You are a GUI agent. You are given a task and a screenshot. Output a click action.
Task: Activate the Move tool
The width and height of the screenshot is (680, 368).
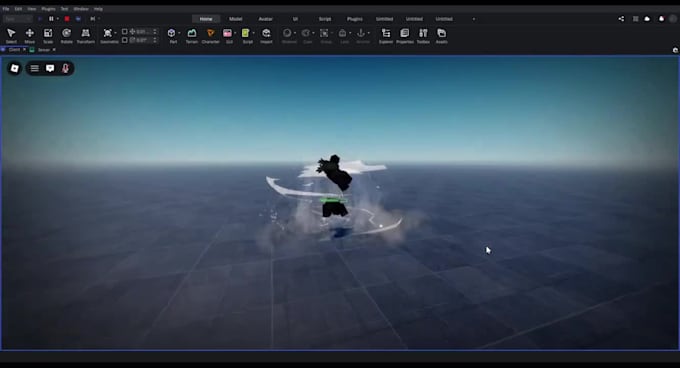[29, 35]
